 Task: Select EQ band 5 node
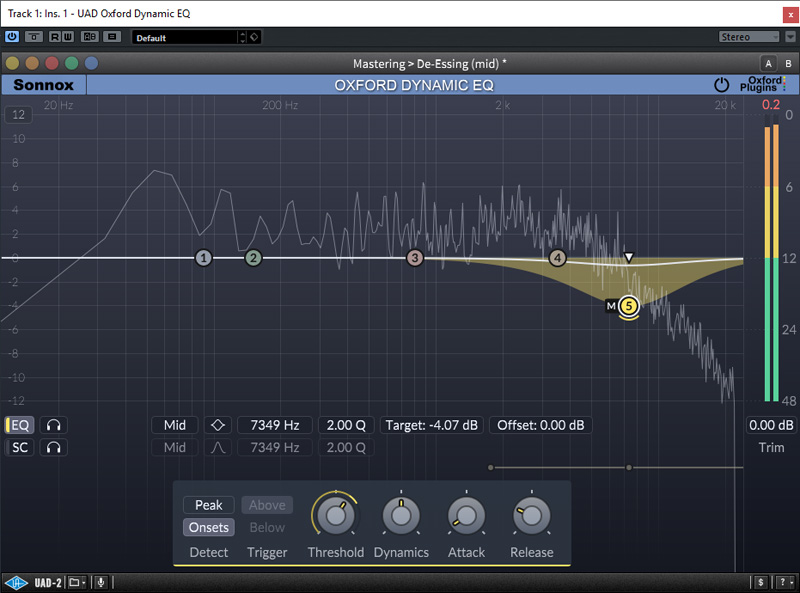point(628,306)
